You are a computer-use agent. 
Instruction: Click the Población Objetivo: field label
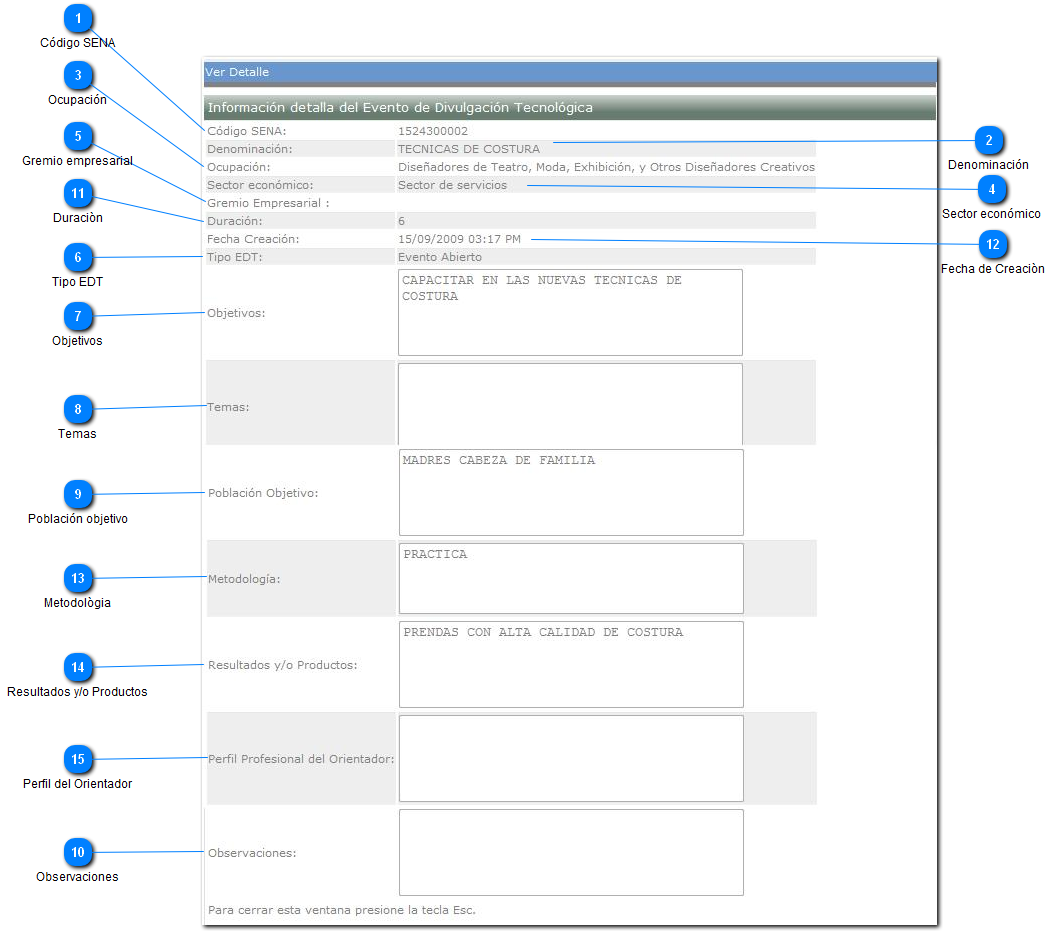pyautogui.click(x=263, y=493)
